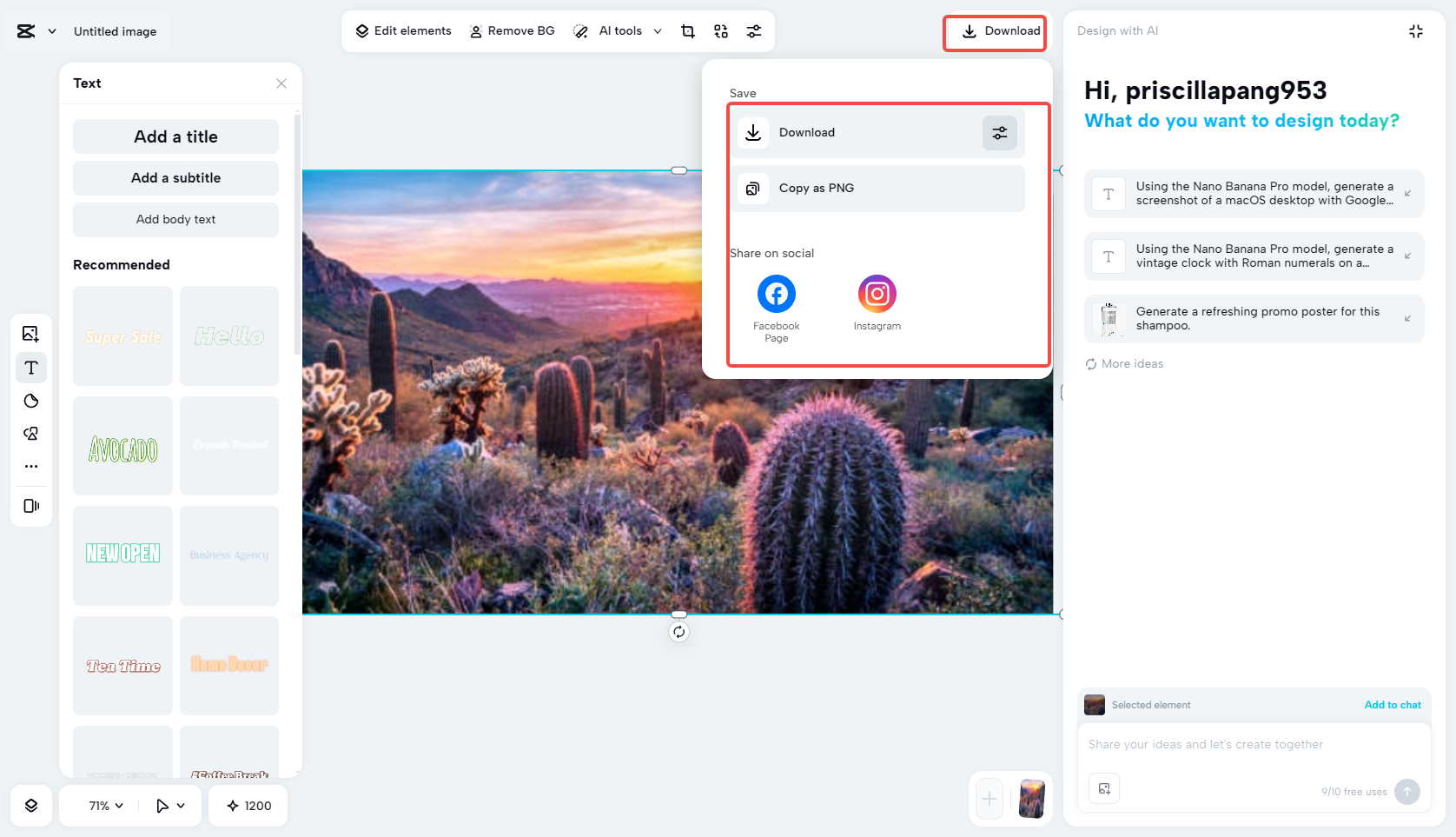The width and height of the screenshot is (1456, 837).
Task: Open the stickers sidebar icon
Action: click(x=31, y=401)
